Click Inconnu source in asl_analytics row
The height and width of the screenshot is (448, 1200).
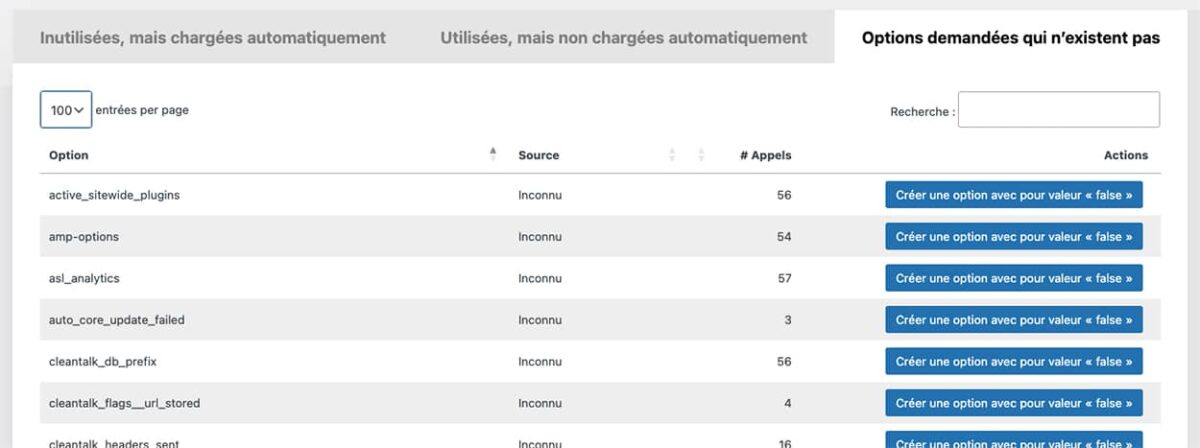(x=540, y=278)
